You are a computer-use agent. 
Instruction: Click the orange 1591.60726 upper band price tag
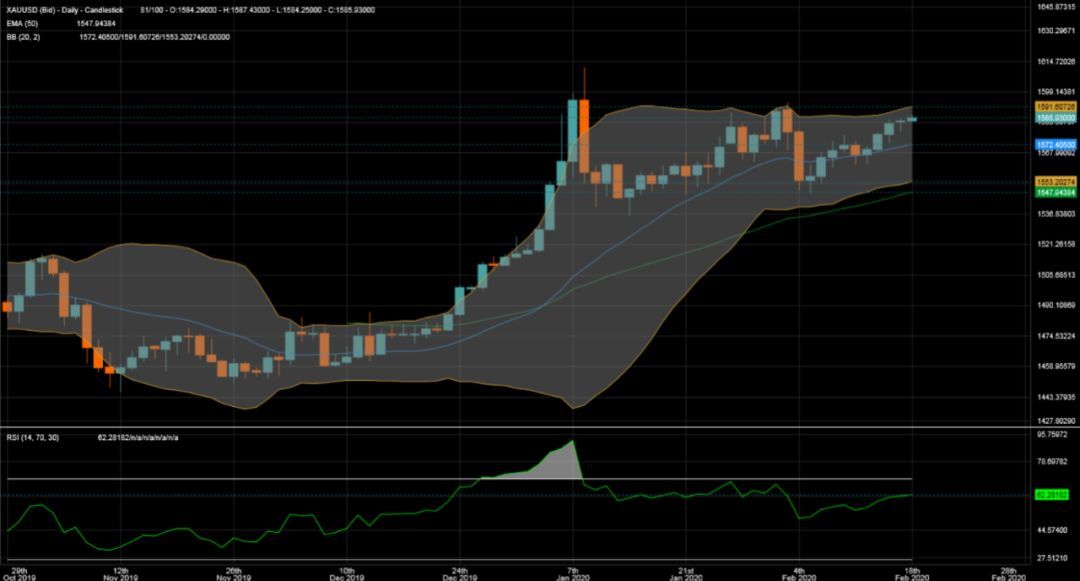[1056, 107]
